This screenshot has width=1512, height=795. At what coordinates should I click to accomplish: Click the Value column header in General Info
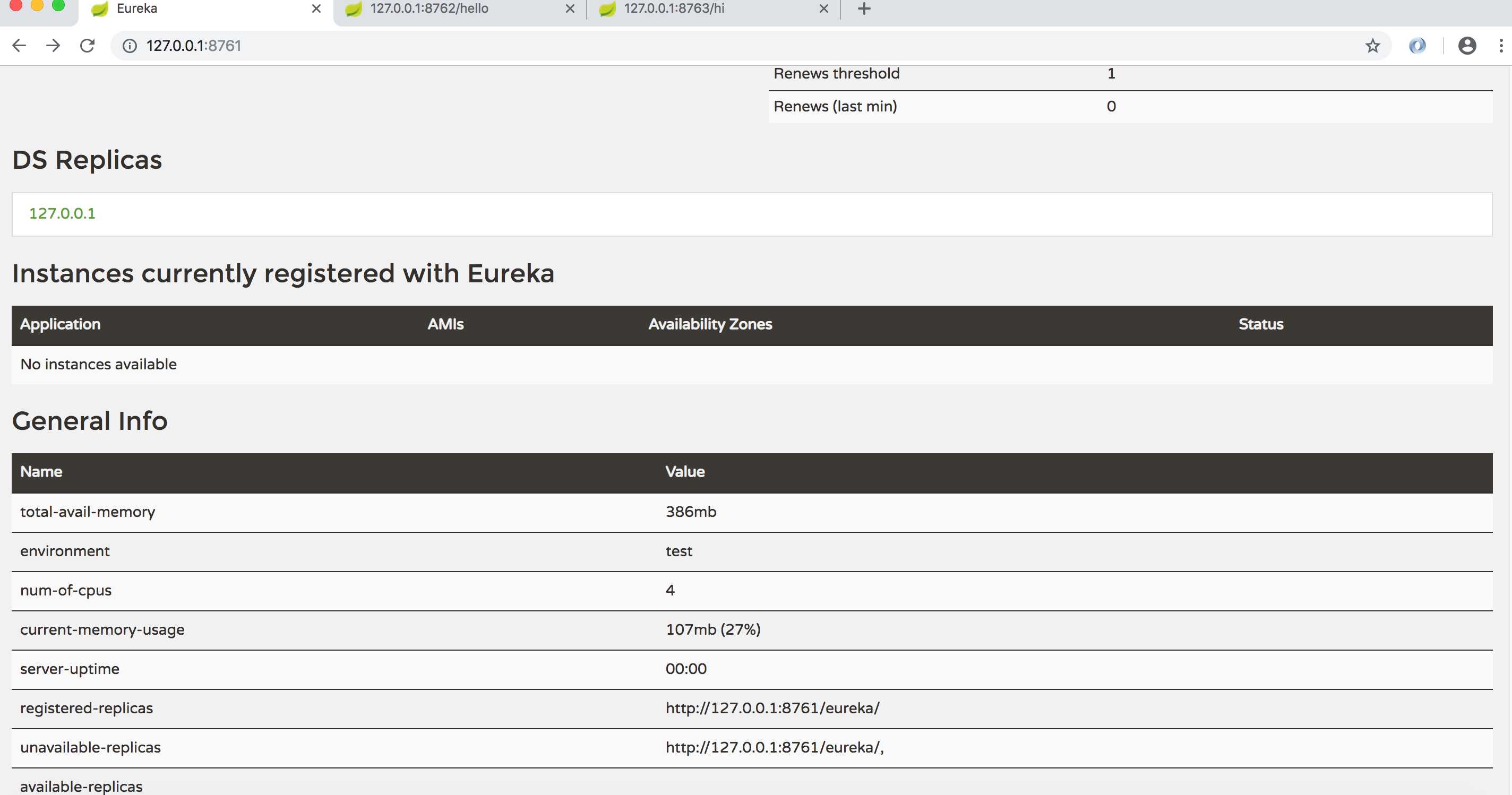(685, 472)
